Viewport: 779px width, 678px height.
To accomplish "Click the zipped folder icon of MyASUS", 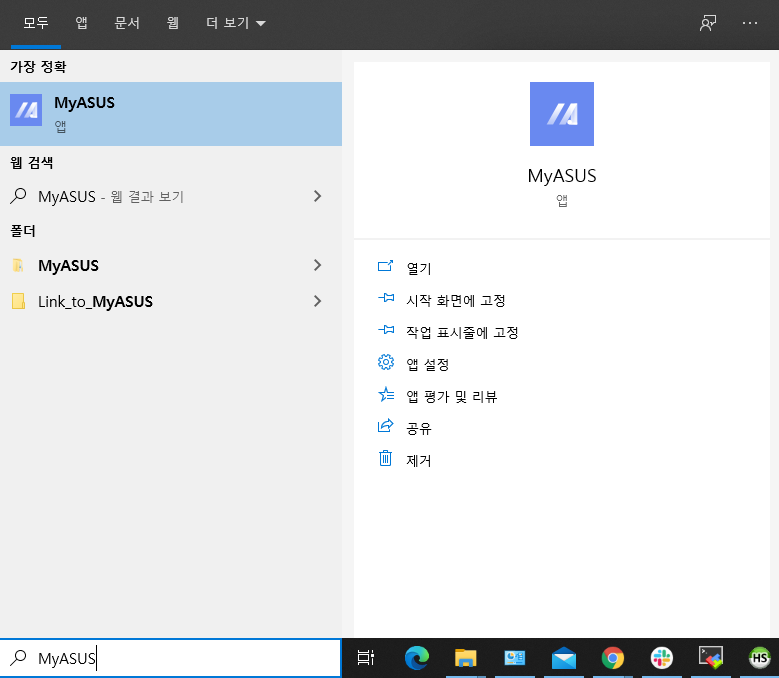I will 18,265.
